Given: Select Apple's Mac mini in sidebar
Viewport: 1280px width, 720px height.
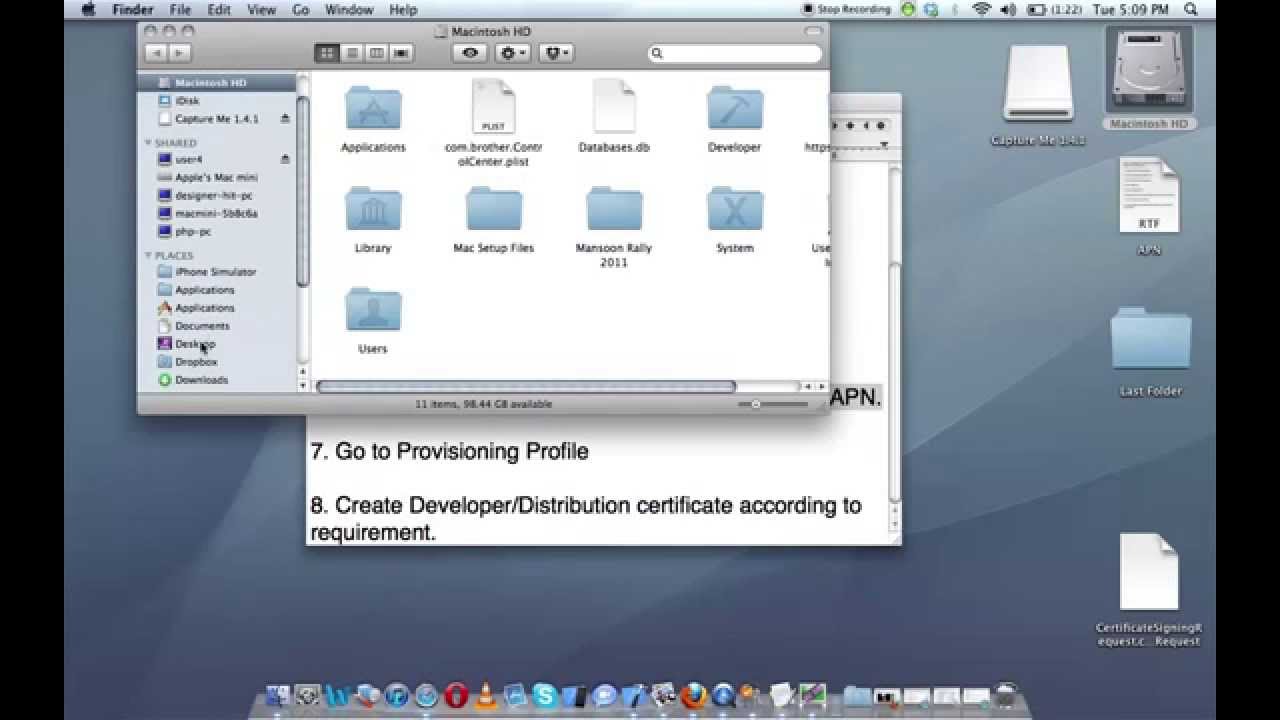Looking at the screenshot, I should tap(216, 177).
